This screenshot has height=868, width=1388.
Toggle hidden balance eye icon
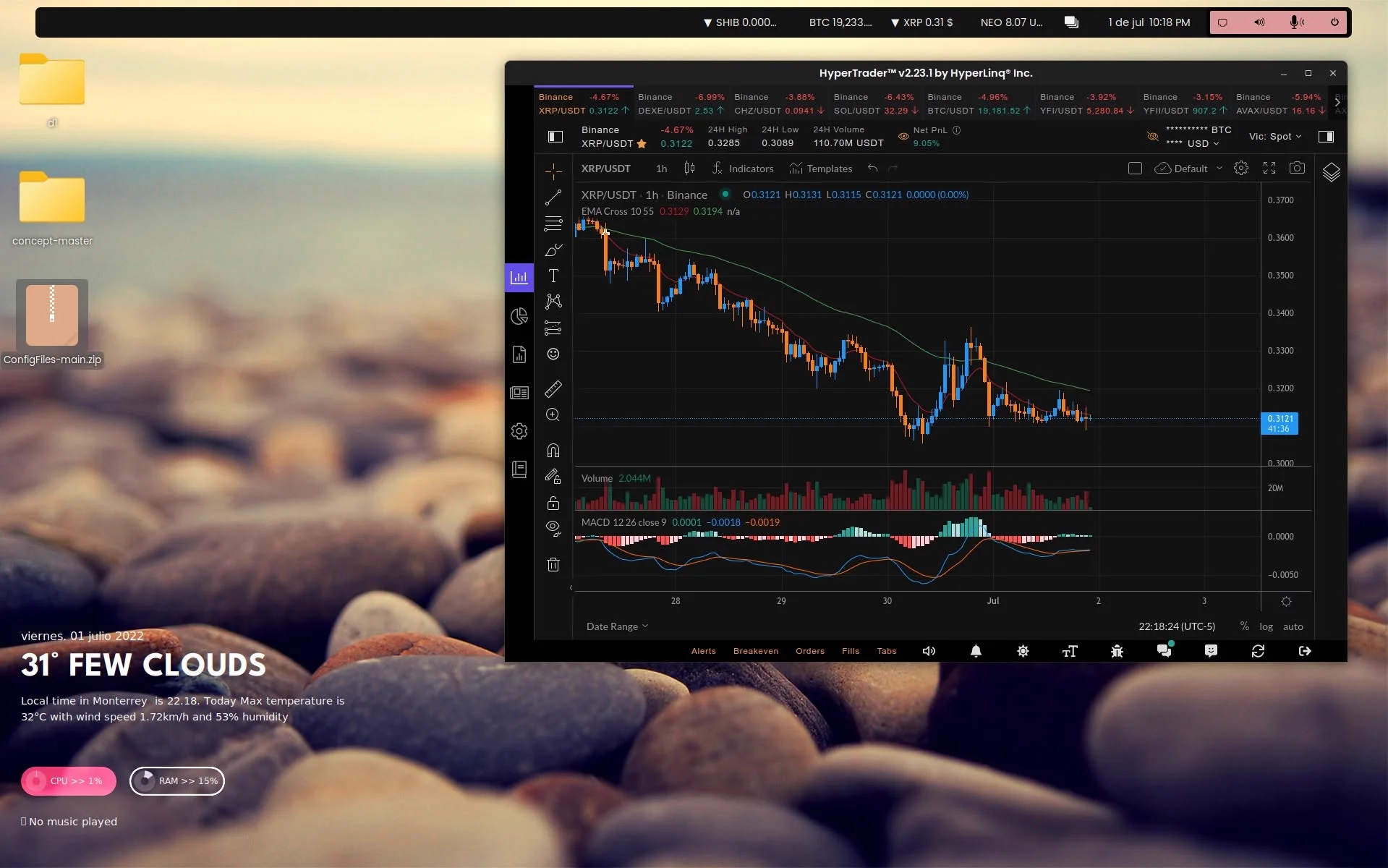[1153, 137]
